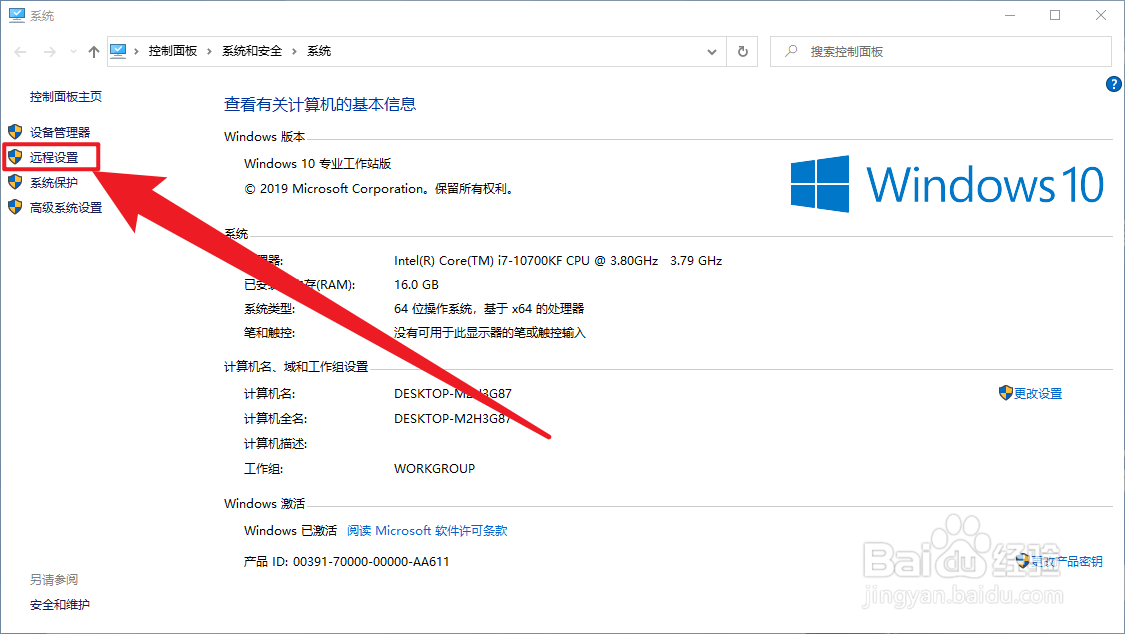
Task: Select full computer name DESKTOP-M2H3G87
Action: click(x=453, y=418)
